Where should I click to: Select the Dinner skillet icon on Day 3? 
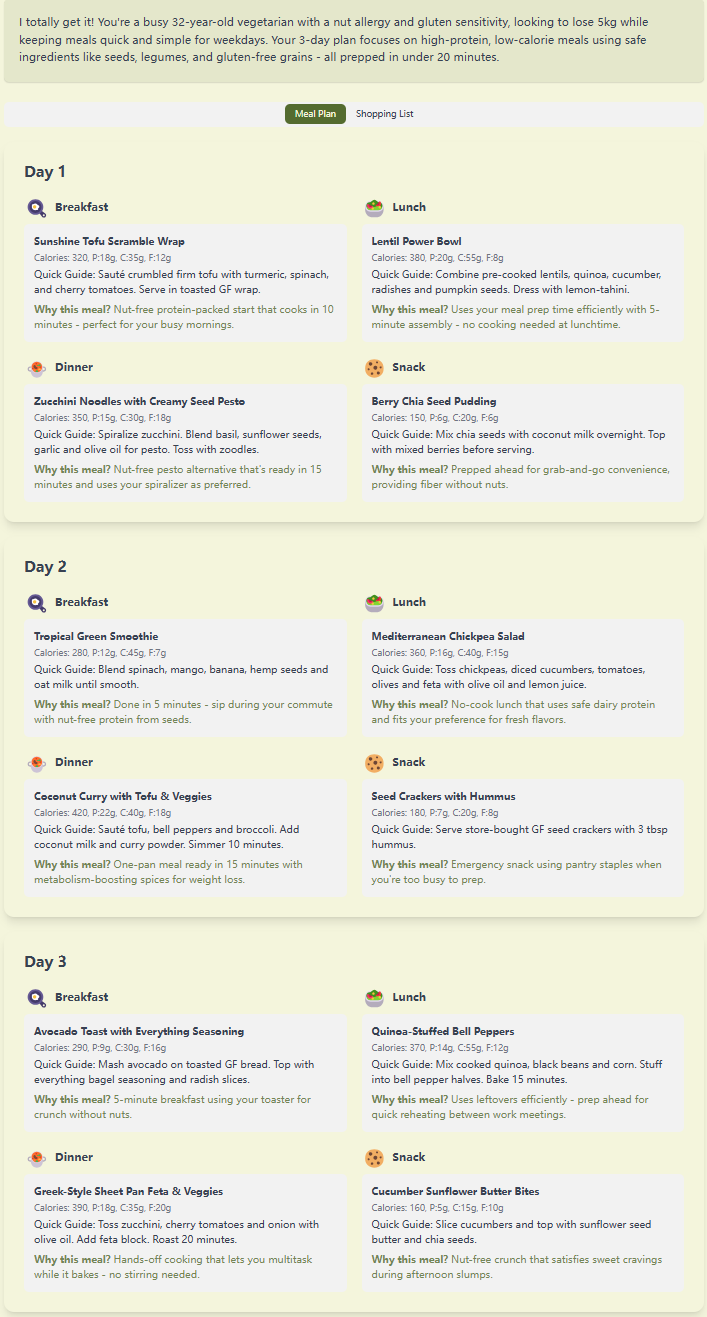pos(37,1157)
